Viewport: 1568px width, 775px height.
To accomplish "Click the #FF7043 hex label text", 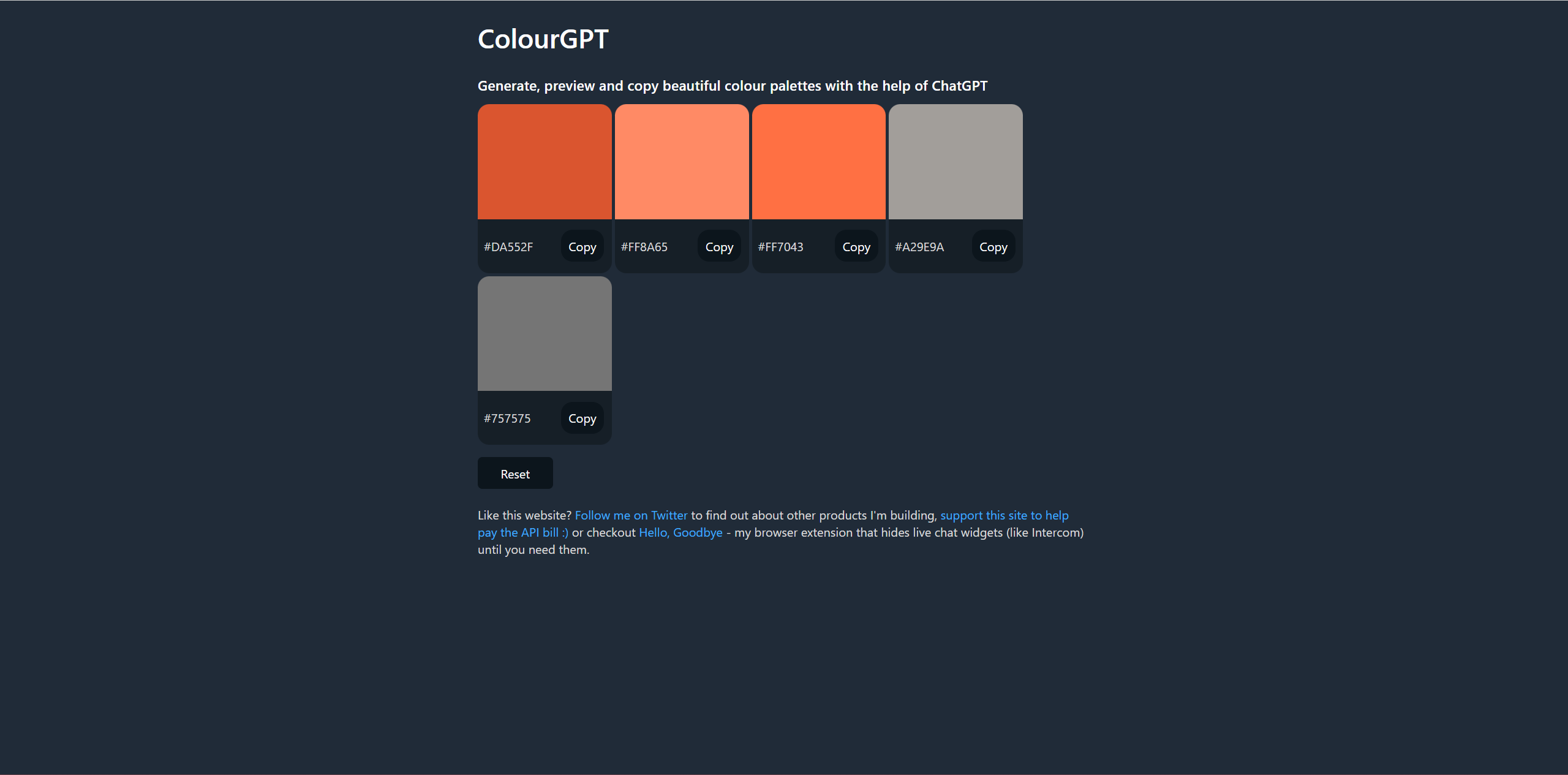I will [x=780, y=247].
